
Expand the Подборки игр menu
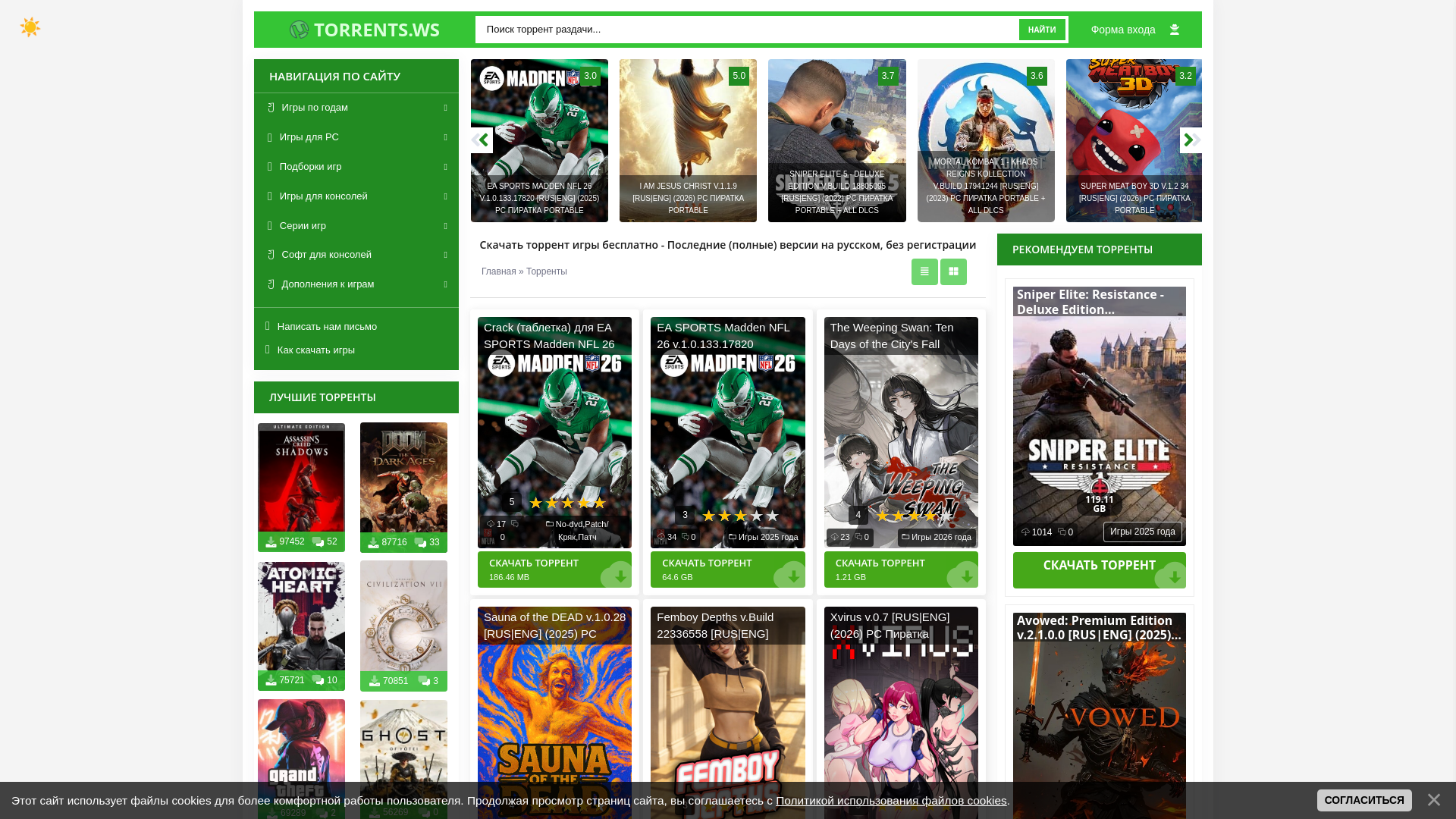356,167
